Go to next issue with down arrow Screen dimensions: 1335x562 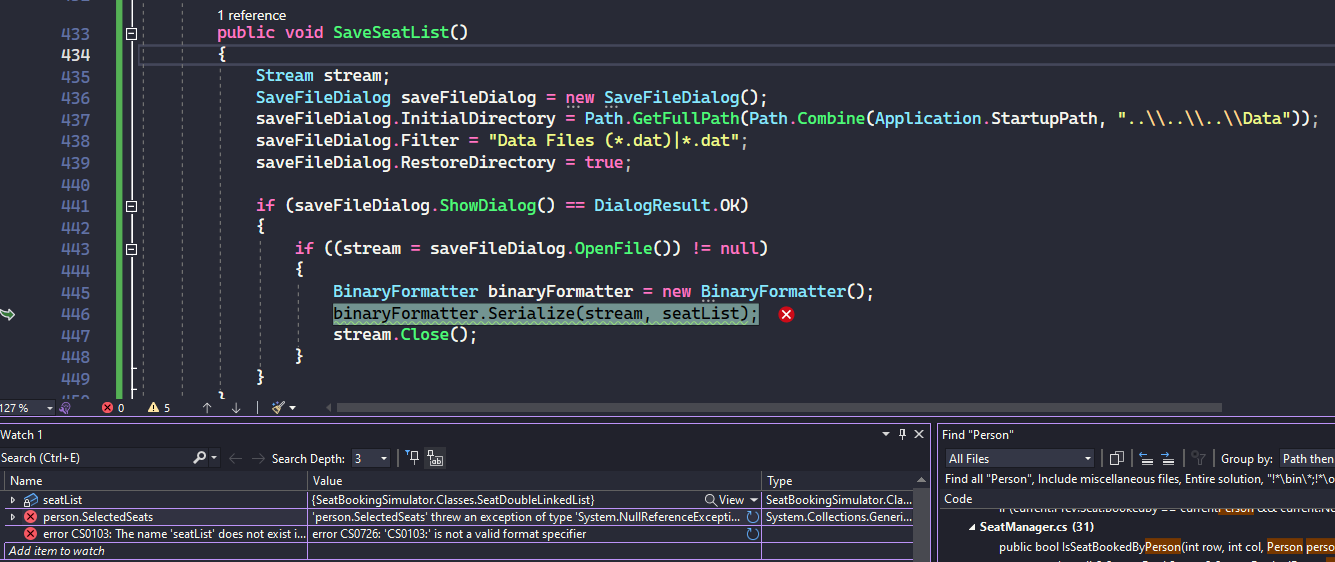(236, 408)
